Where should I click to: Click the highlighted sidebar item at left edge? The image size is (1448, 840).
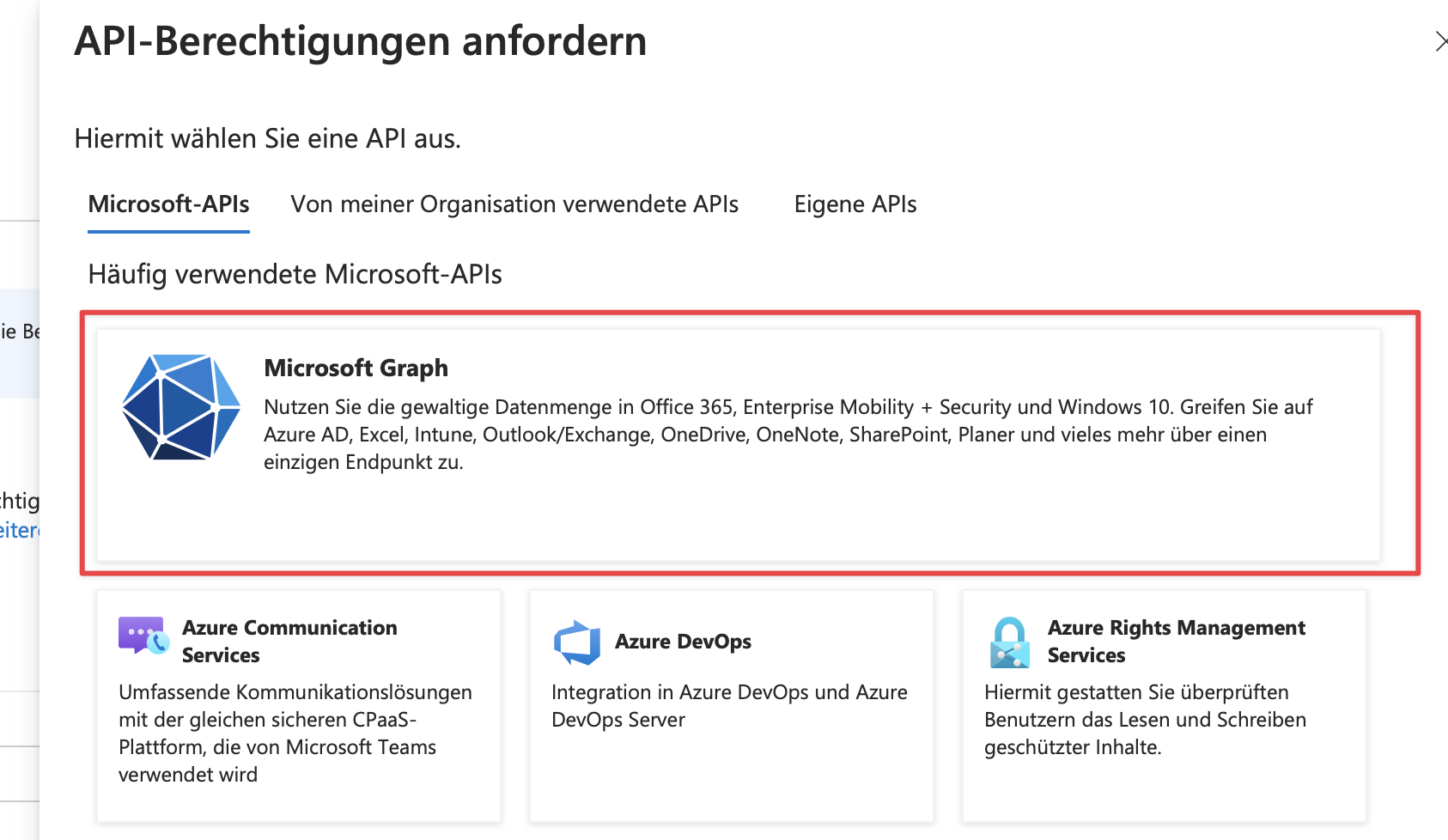click(x=19, y=332)
